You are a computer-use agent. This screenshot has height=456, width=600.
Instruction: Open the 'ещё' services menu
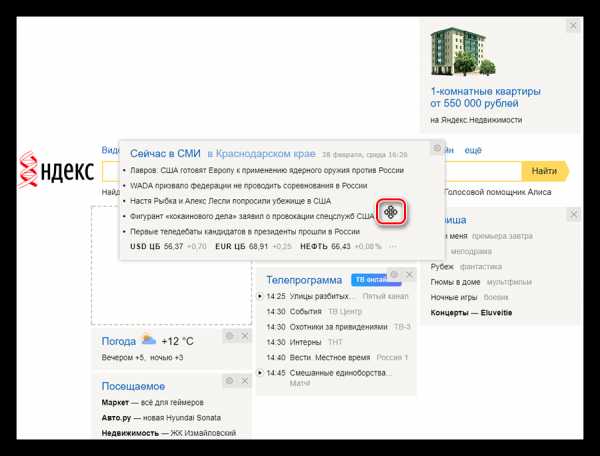click(x=472, y=150)
